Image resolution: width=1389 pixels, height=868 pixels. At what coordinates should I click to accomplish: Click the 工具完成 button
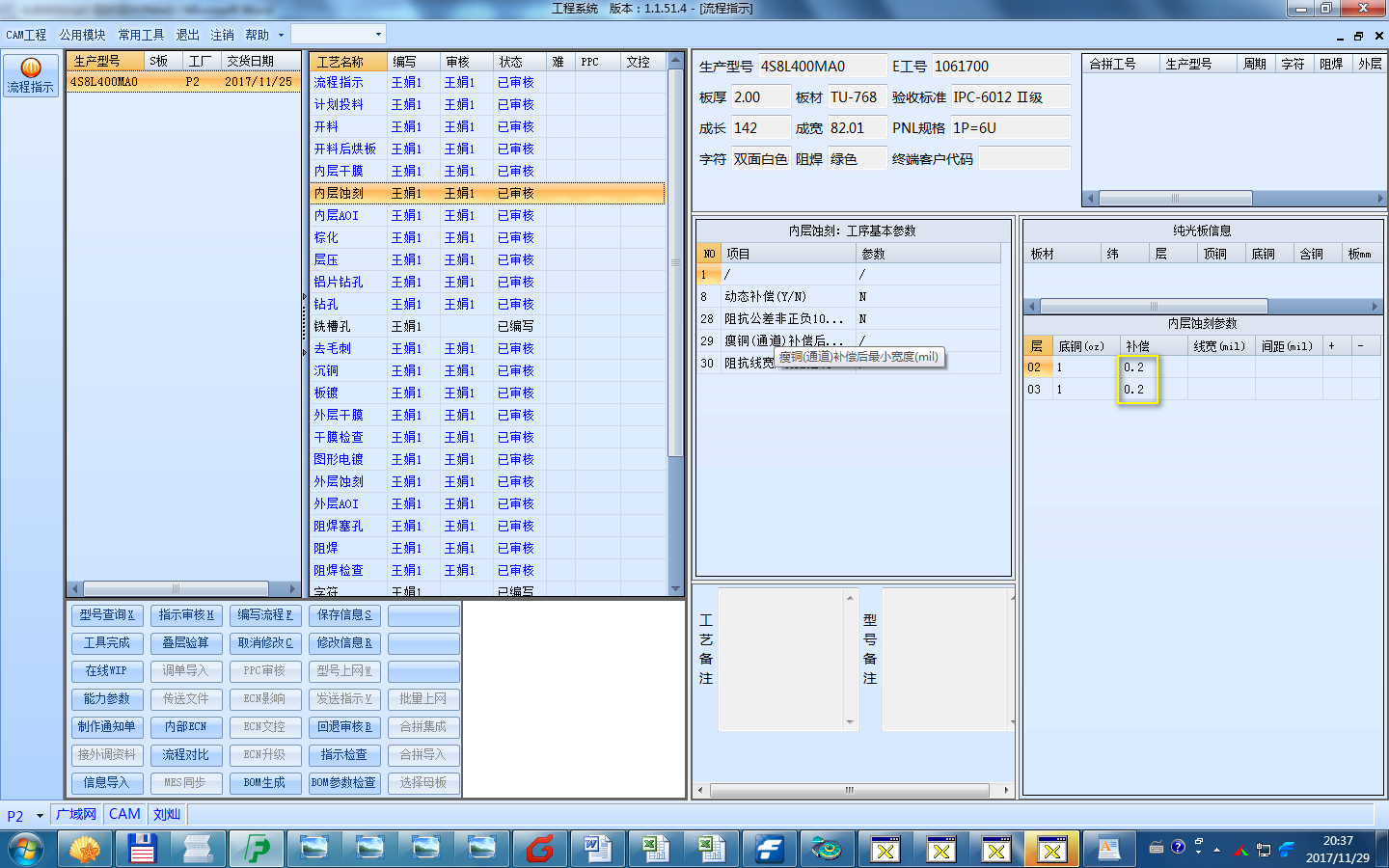coord(107,642)
